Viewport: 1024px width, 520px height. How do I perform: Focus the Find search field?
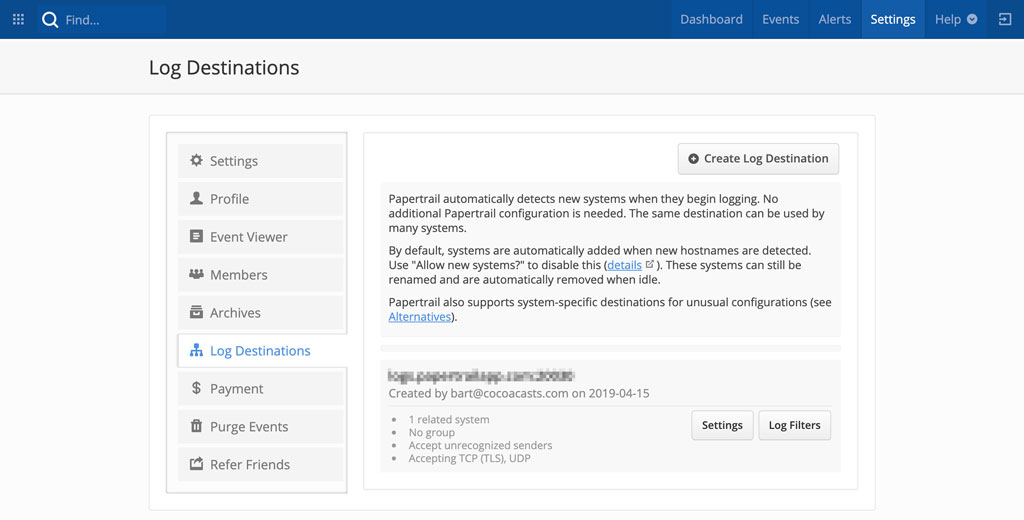pos(101,20)
